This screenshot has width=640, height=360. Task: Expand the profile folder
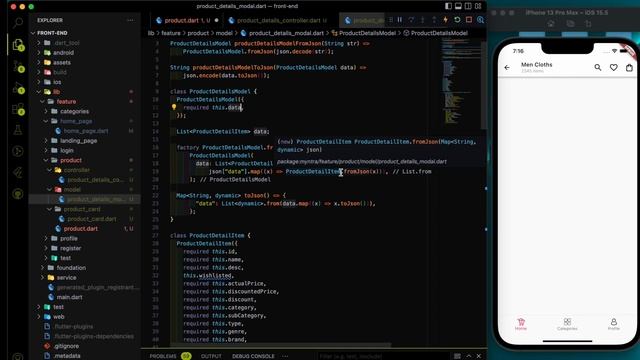(x=69, y=238)
